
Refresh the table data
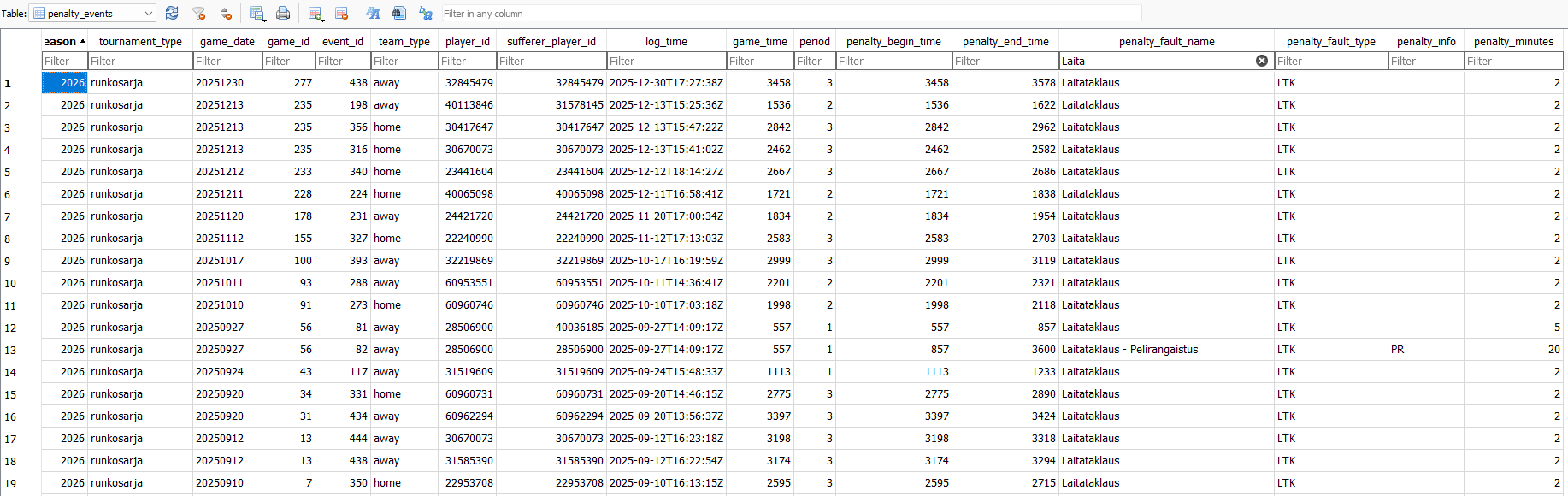172,14
